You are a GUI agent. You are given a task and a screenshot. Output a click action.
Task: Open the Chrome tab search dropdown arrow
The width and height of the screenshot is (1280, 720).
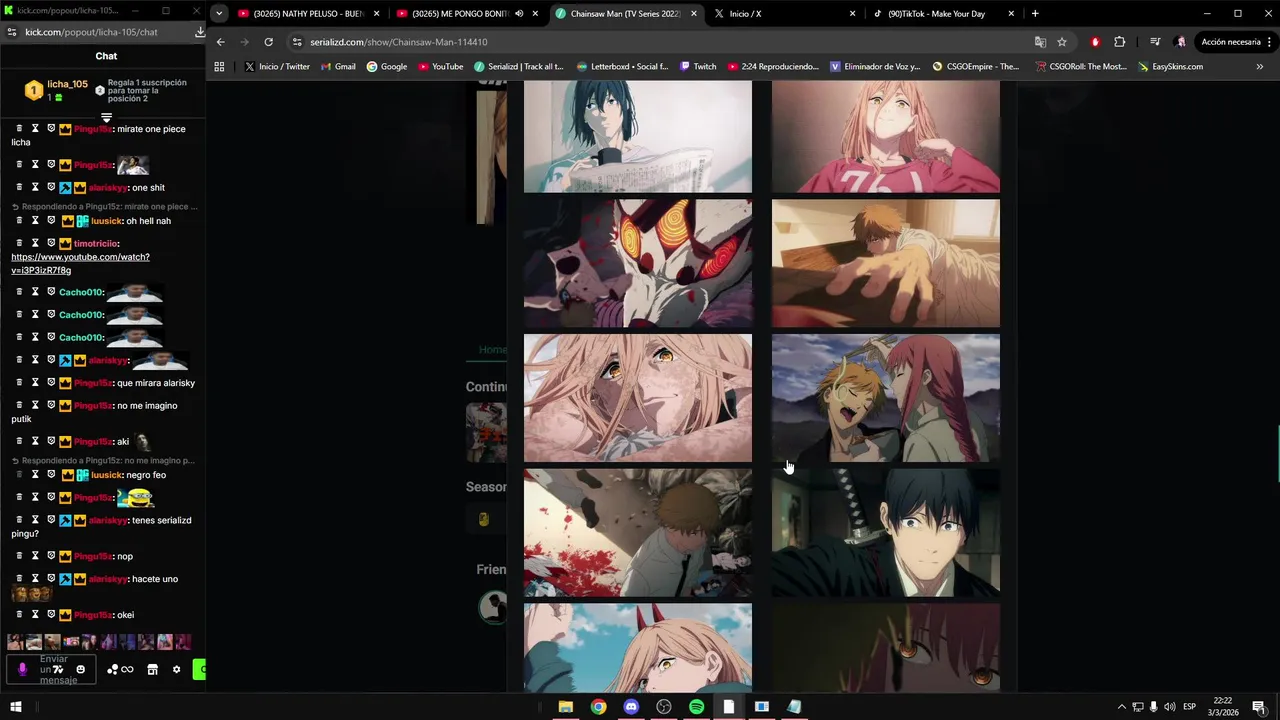(219, 14)
